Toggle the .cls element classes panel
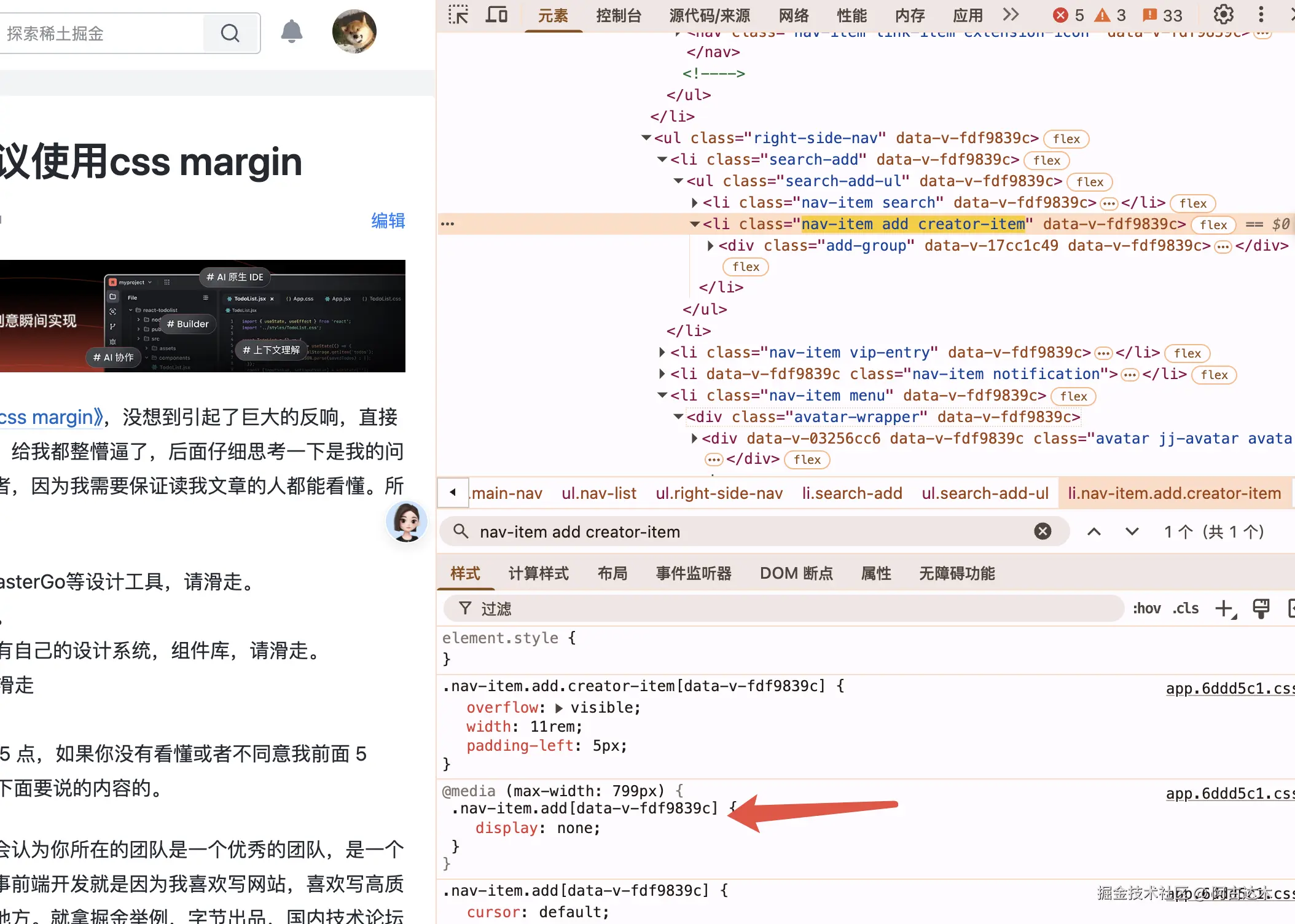 click(1186, 609)
